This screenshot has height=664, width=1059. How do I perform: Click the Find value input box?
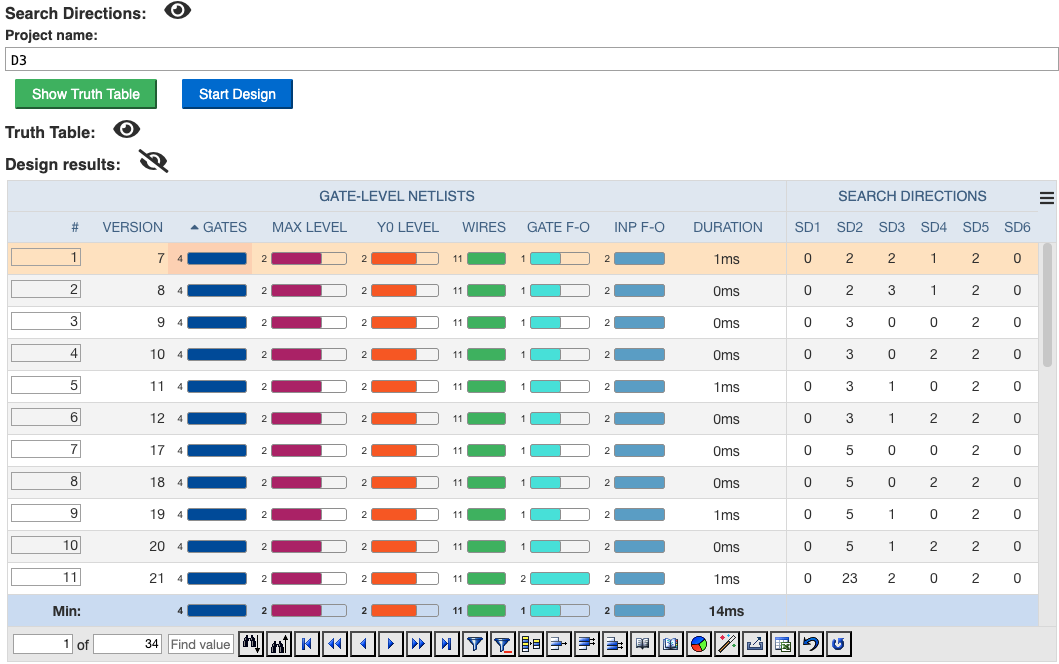[x=201, y=644]
